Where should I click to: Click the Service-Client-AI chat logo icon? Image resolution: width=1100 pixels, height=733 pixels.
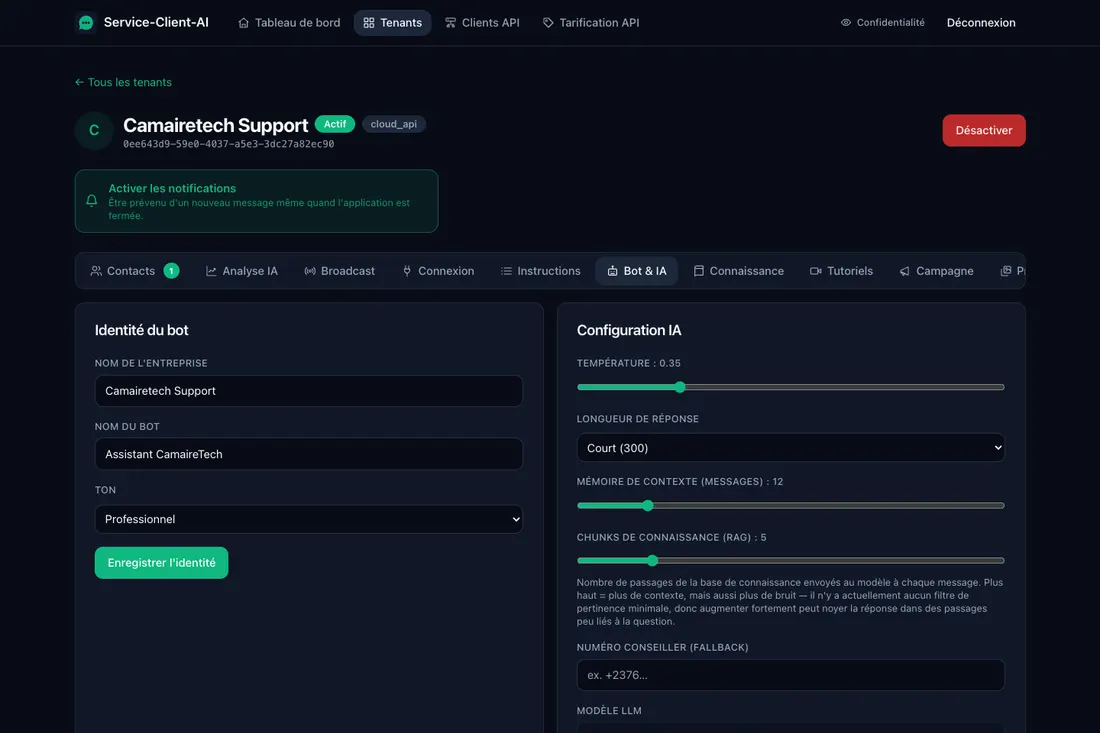pos(86,22)
